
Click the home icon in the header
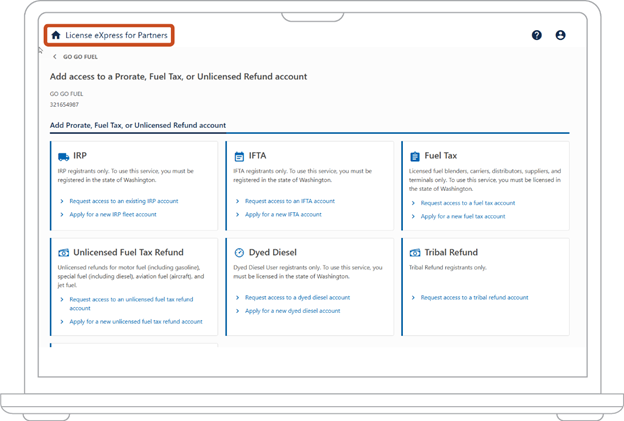pyautogui.click(x=56, y=35)
